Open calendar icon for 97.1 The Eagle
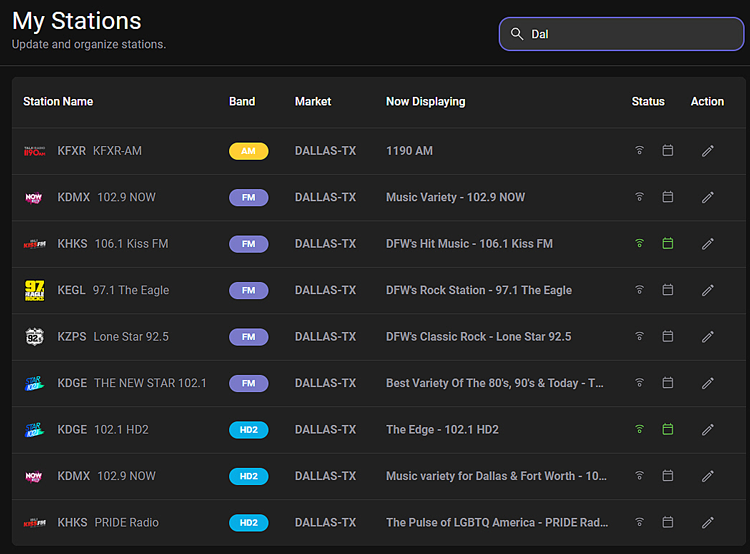This screenshot has width=750, height=554. (668, 289)
